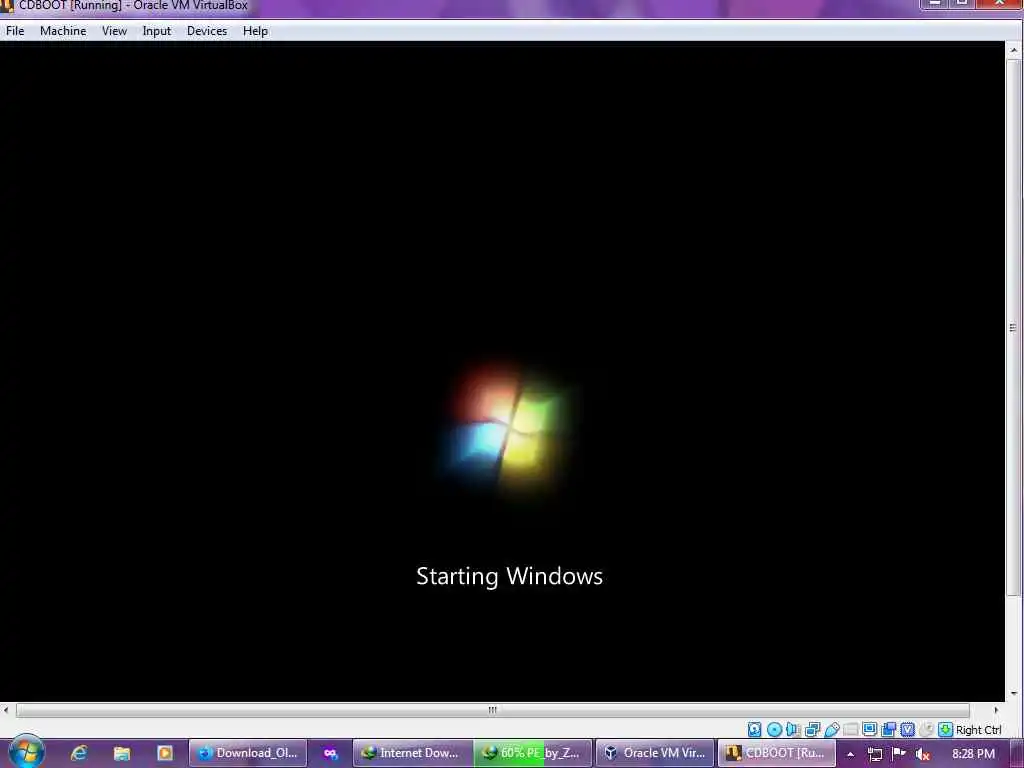Click the vertical scrollbar up arrow
Image resolution: width=1024 pixels, height=768 pixels.
(1014, 50)
